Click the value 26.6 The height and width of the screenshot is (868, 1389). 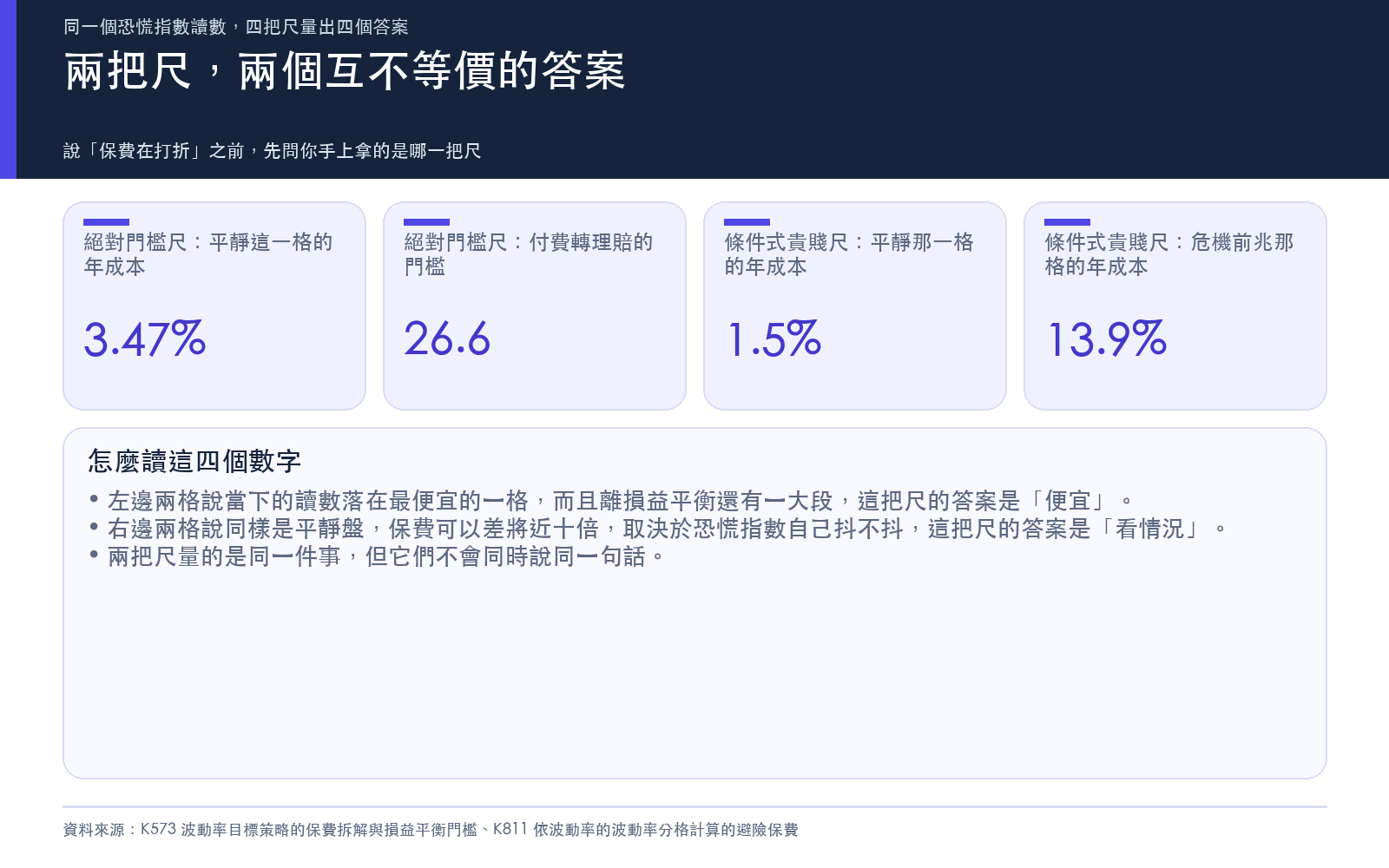coord(447,339)
